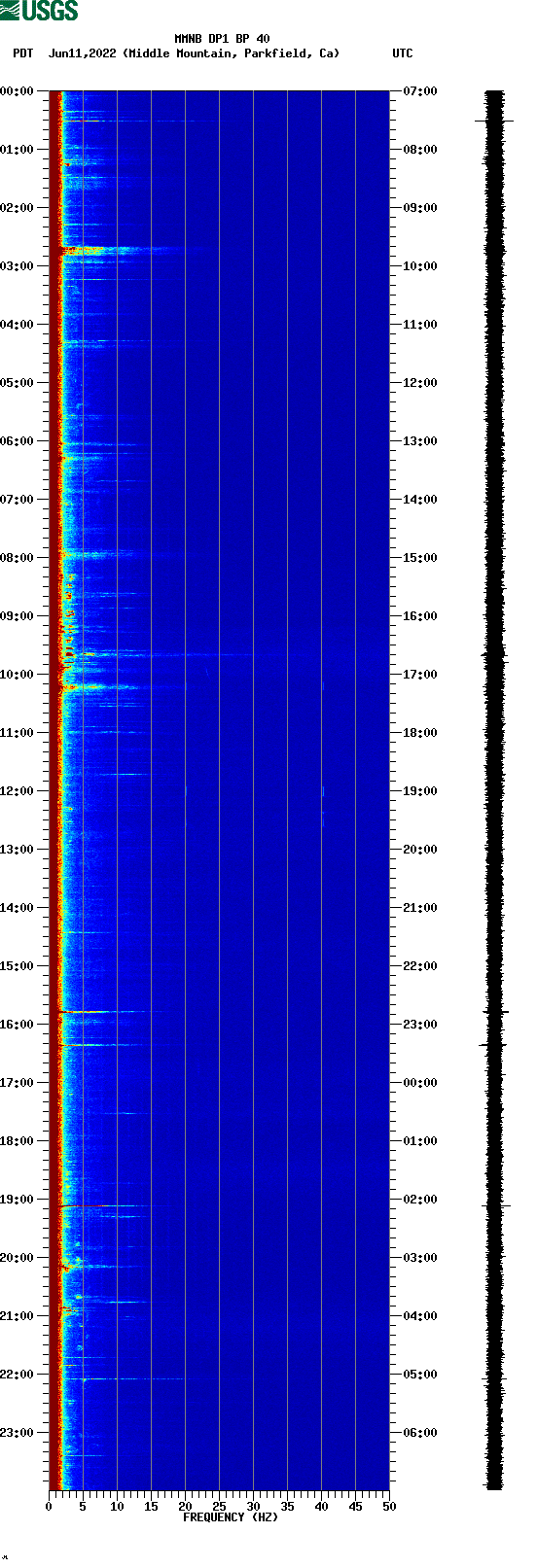Click the '00:00' label on the PDT axis
537x1568 pixels.
click(18, 91)
